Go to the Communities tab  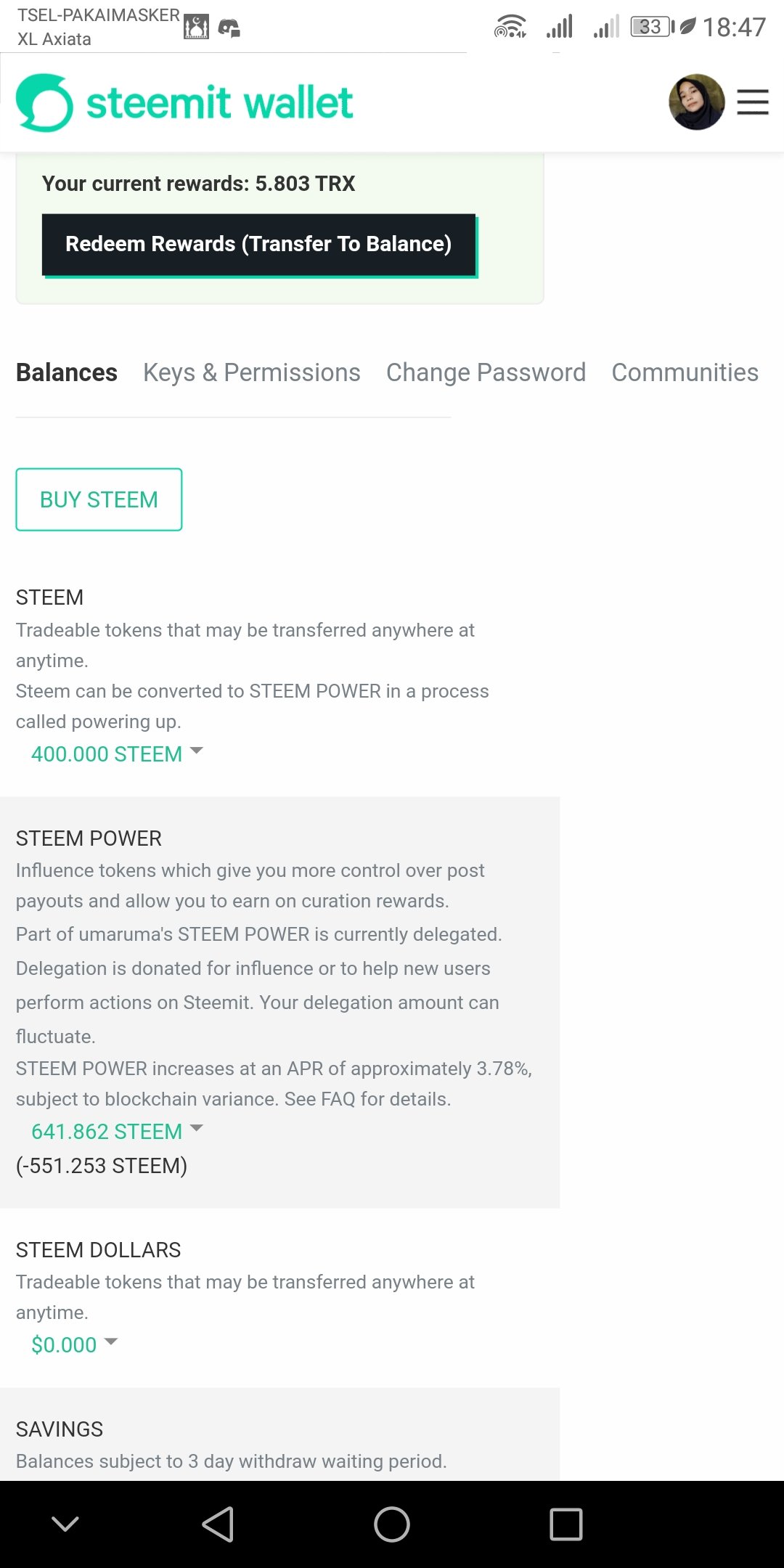(685, 372)
